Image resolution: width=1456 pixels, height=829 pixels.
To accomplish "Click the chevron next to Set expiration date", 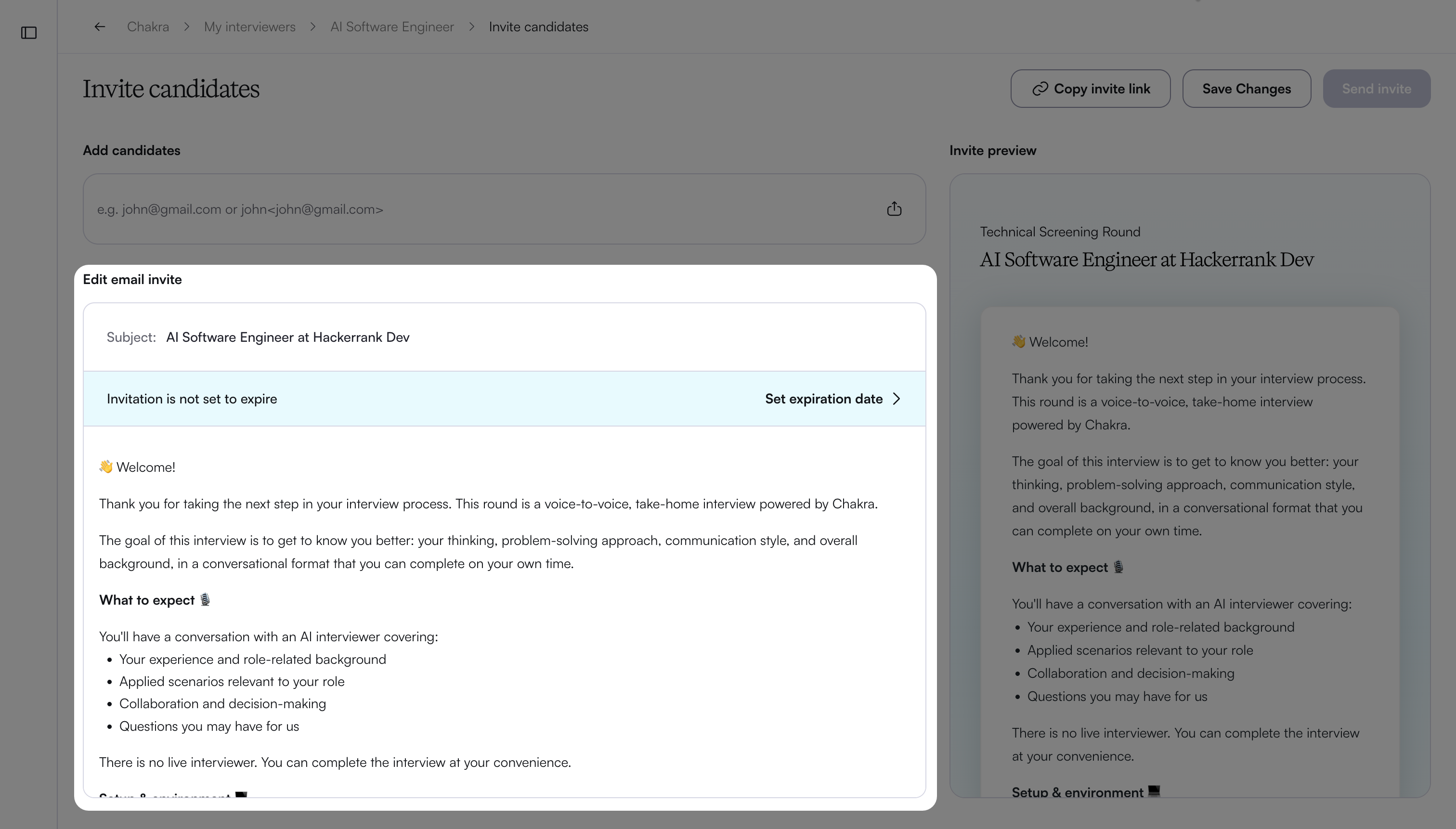I will pos(897,399).
